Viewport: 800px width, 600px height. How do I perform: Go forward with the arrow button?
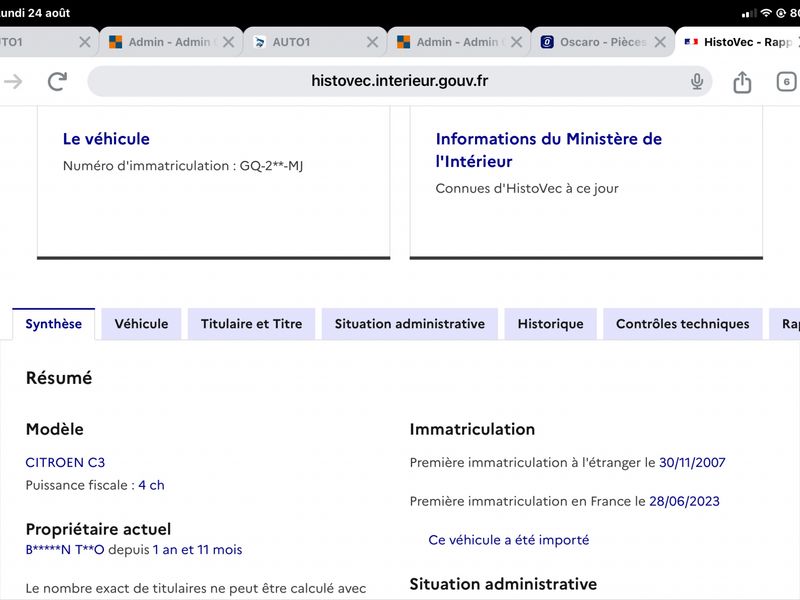pos(13,81)
